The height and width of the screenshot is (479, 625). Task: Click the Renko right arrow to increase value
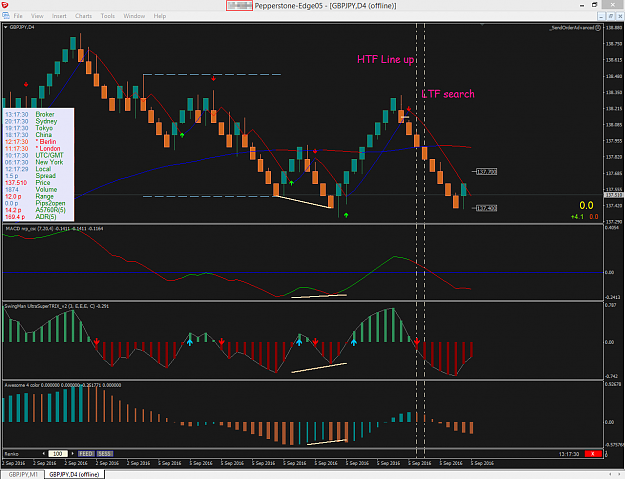point(73,453)
